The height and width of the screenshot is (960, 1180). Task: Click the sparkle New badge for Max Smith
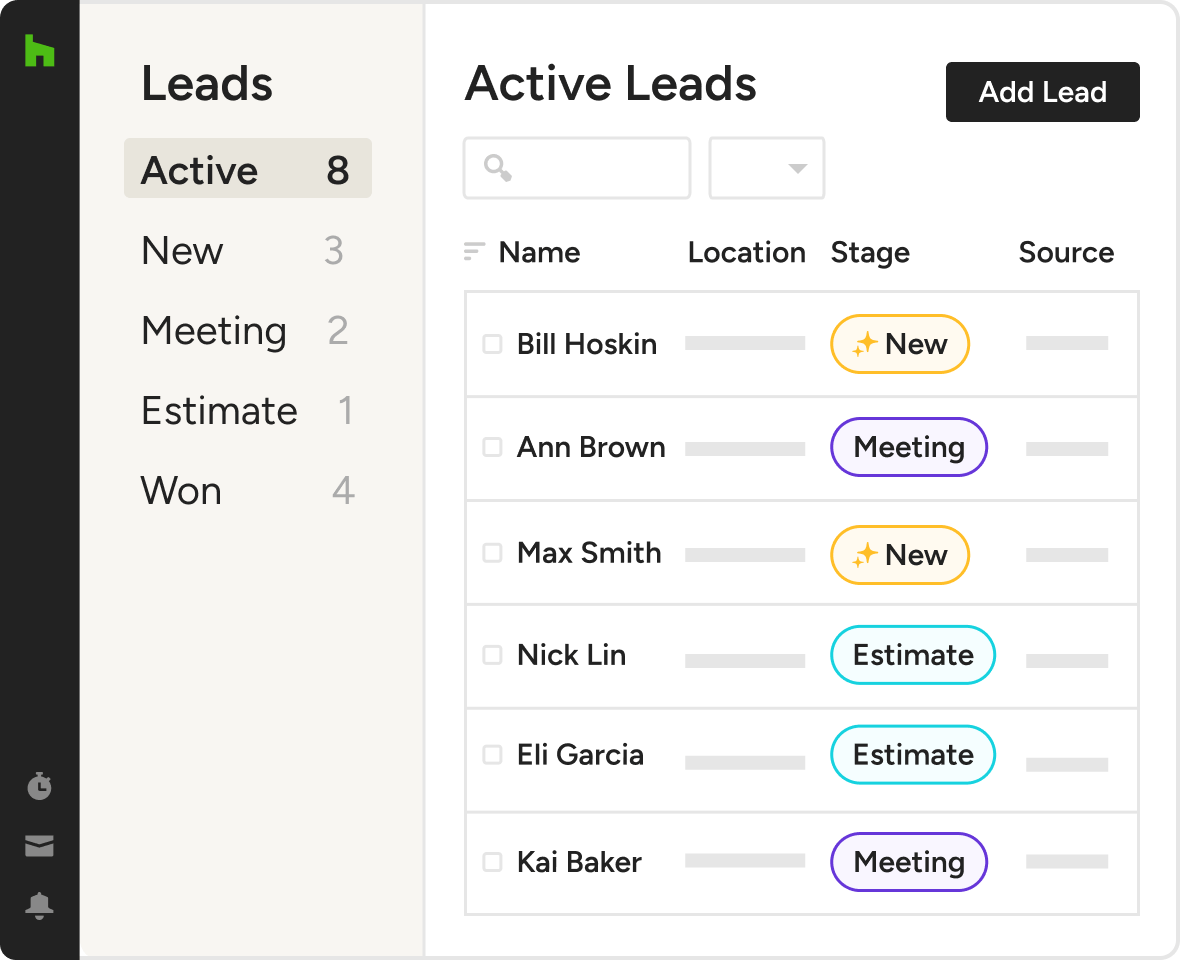coord(899,555)
